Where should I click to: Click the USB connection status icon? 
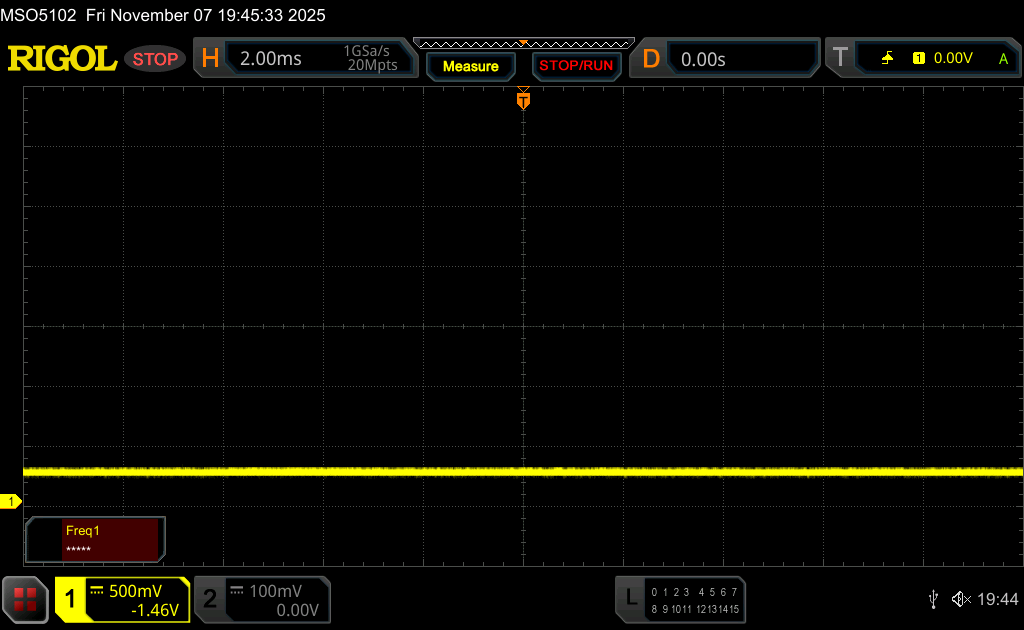(933, 599)
